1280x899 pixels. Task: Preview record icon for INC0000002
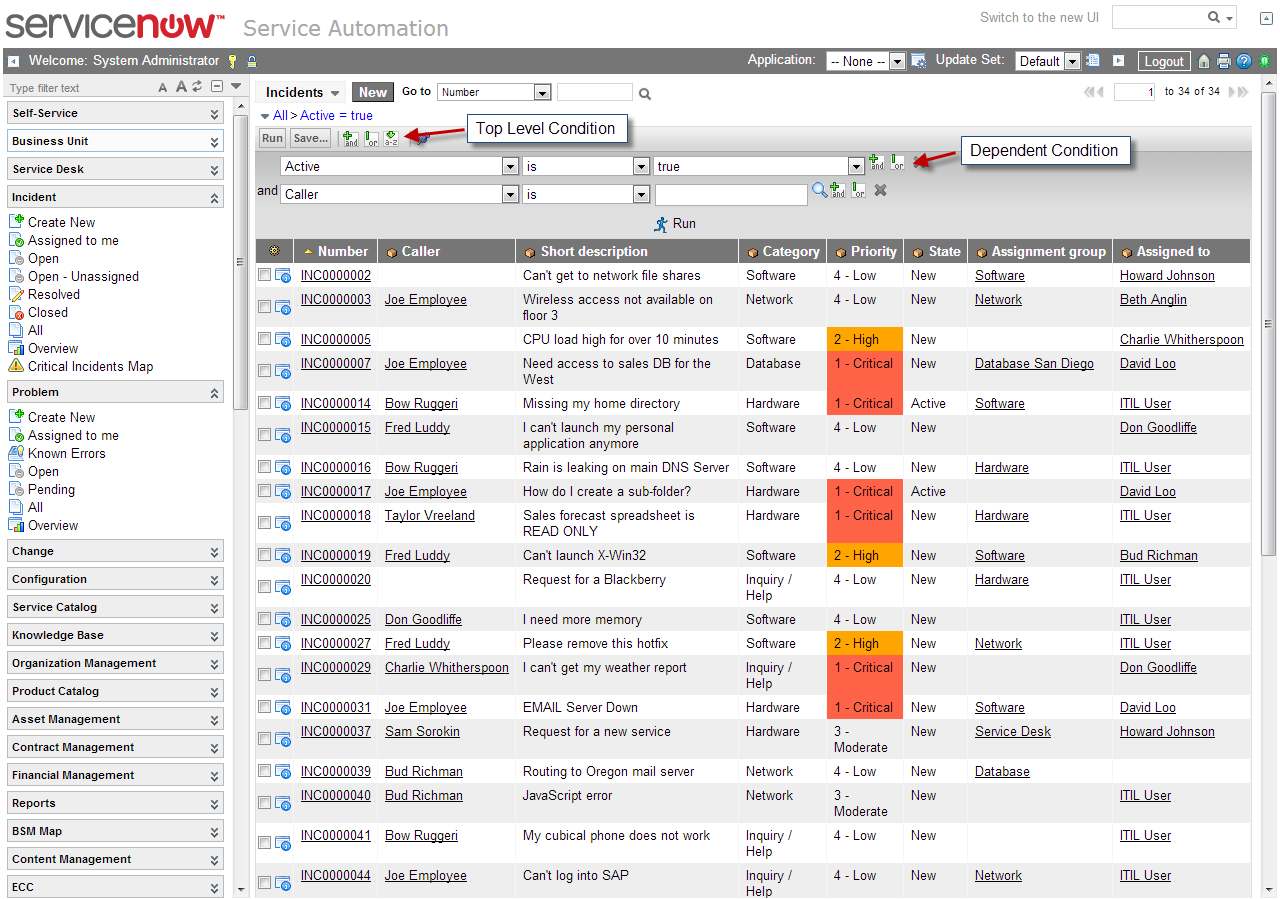283,275
